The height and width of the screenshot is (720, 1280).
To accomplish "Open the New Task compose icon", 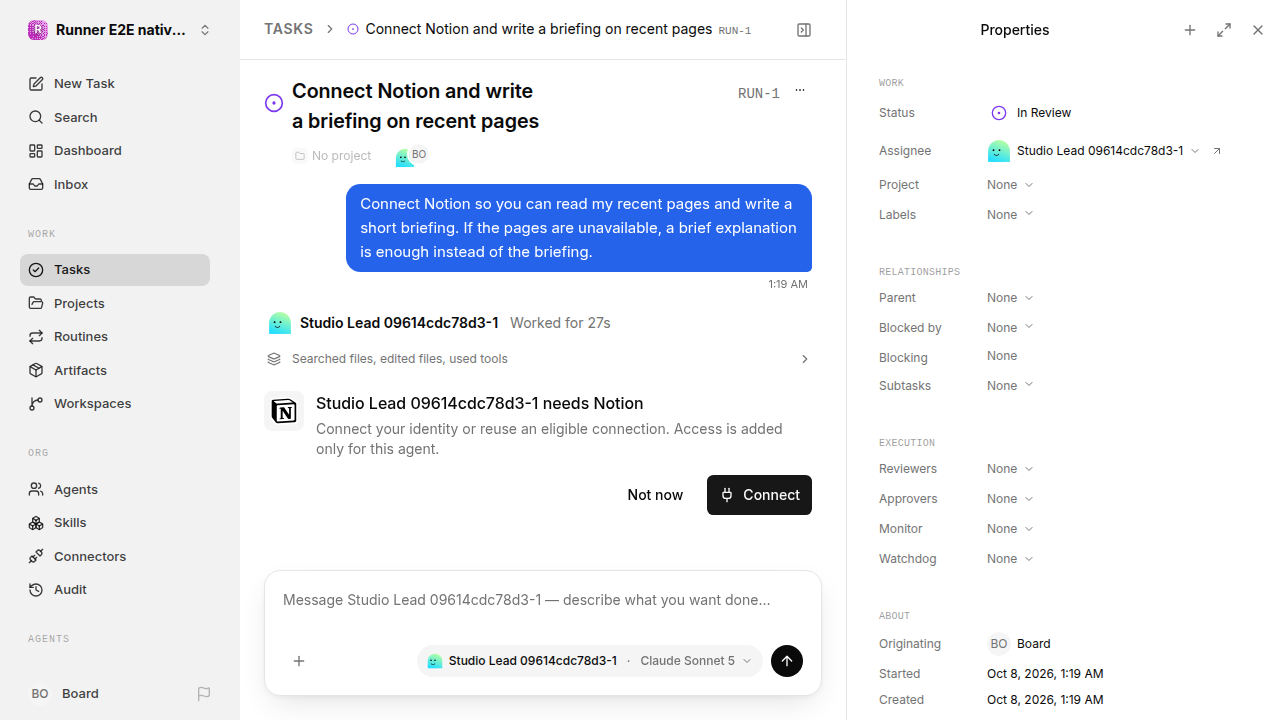I will 36,84.
